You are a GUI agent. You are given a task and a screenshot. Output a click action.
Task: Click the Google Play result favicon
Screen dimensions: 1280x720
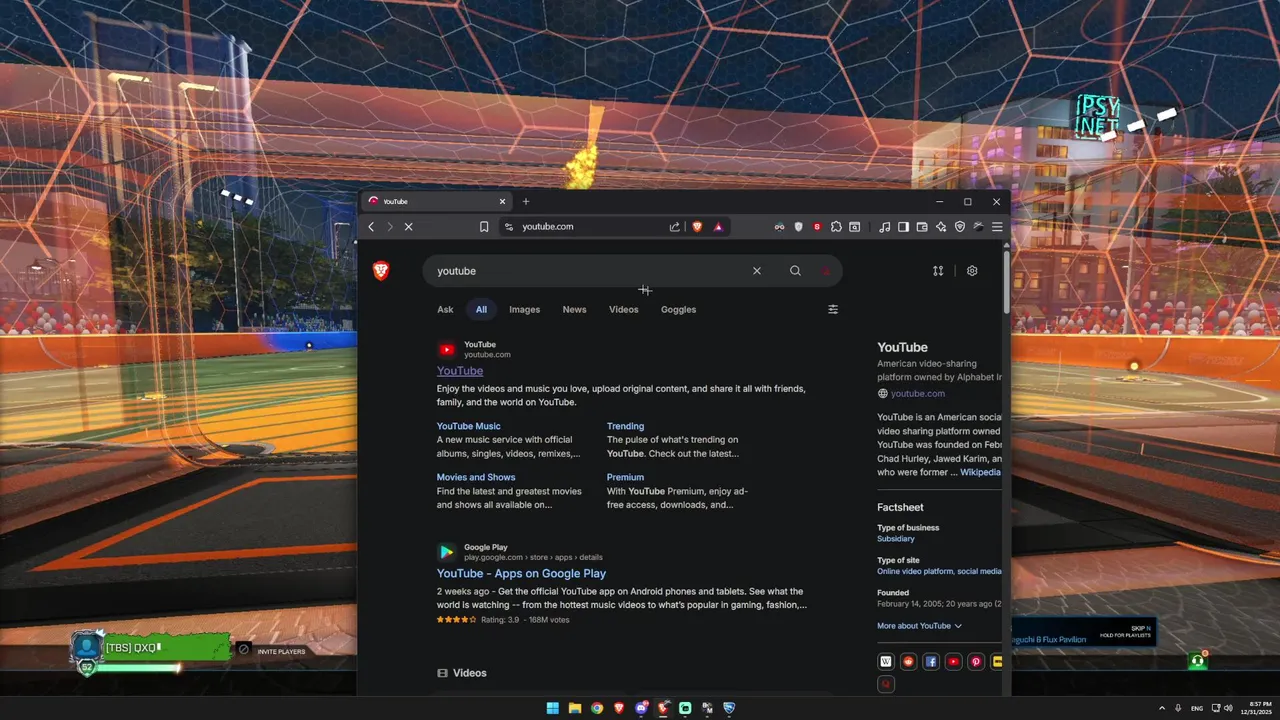(447, 552)
